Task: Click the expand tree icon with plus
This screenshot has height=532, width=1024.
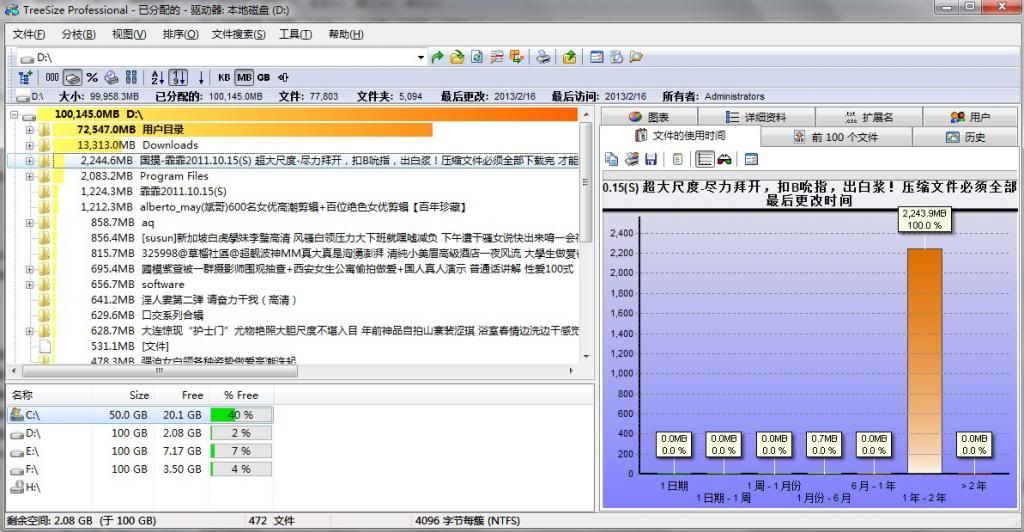Action: [25, 78]
